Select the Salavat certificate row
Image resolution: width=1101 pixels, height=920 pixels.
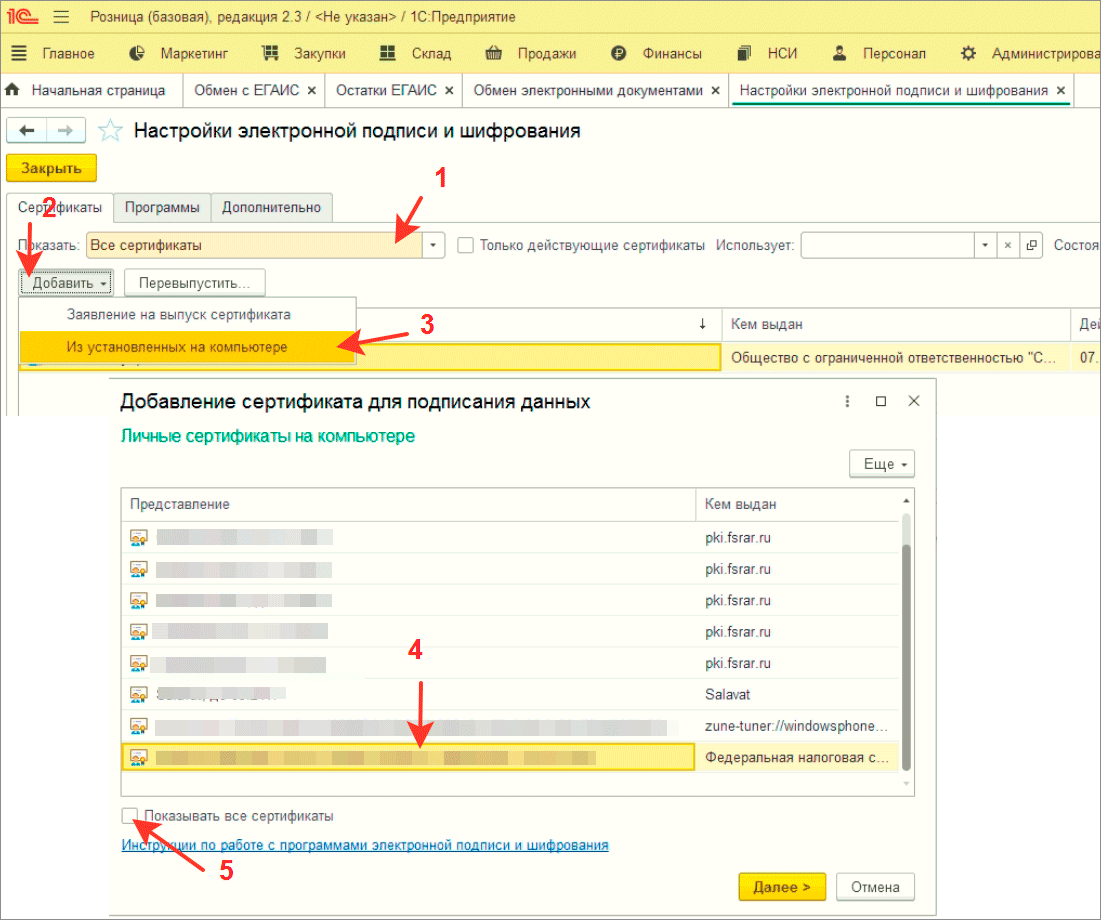[x=510, y=695]
